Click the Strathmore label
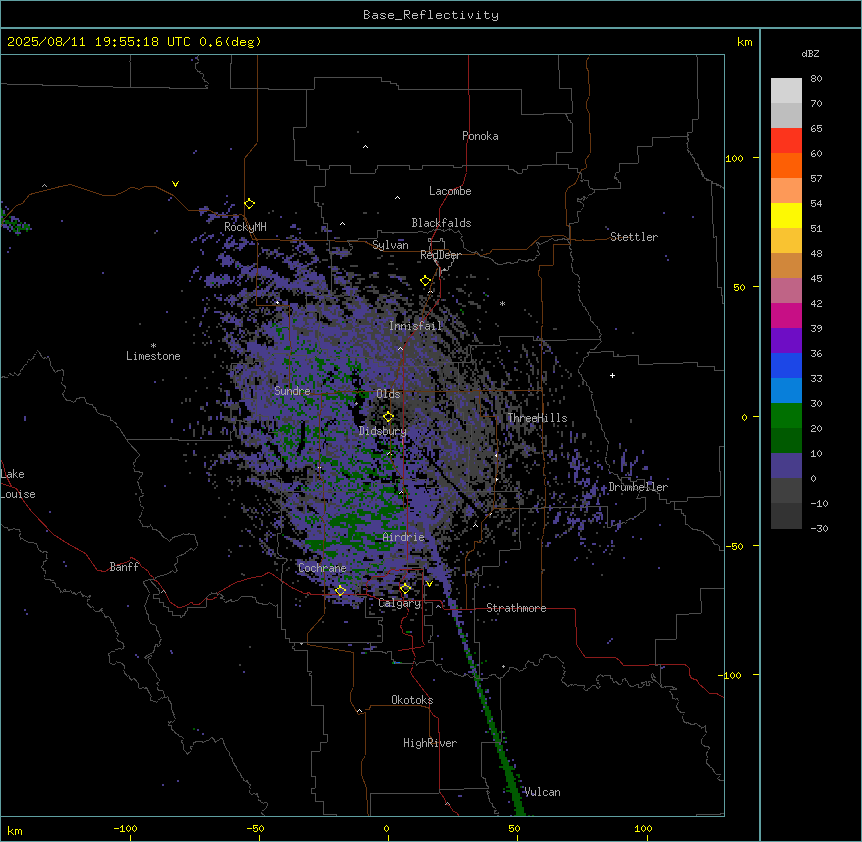 [x=516, y=608]
